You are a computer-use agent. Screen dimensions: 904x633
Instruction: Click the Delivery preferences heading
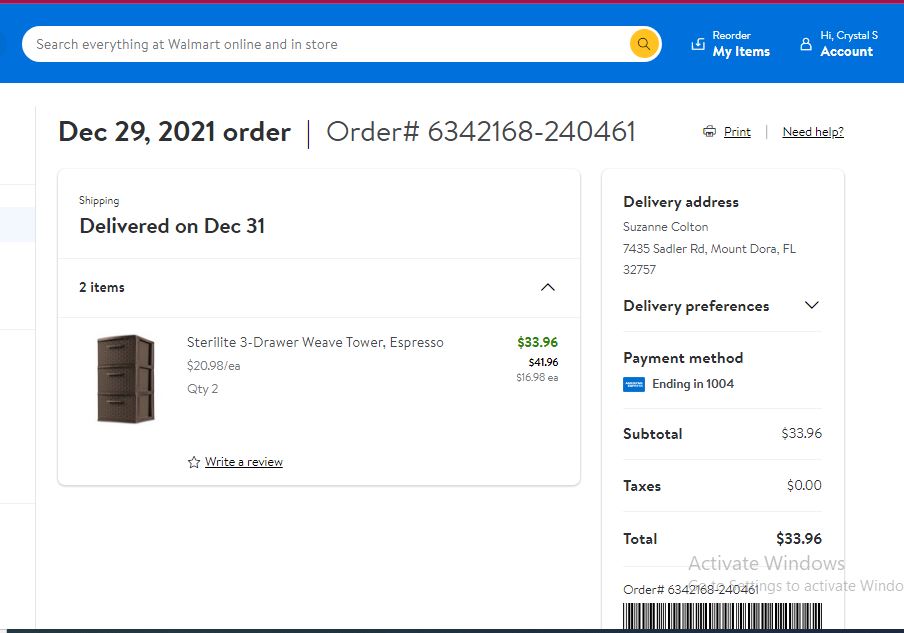click(696, 306)
